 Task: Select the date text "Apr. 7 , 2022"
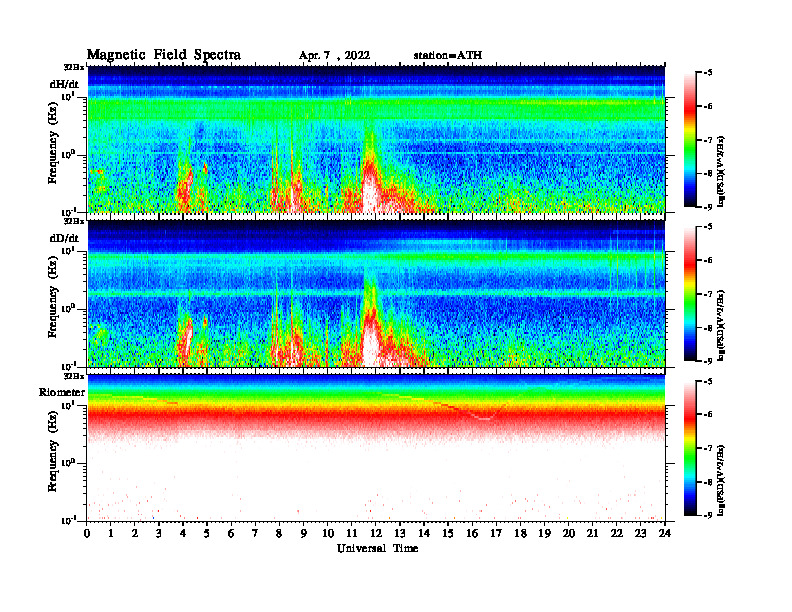[x=334, y=56]
